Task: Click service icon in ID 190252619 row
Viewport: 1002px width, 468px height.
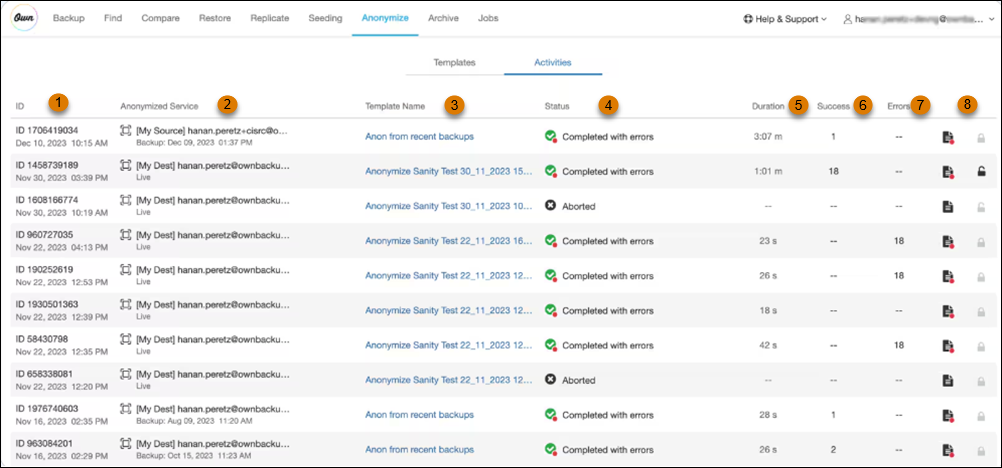Action: (x=125, y=269)
